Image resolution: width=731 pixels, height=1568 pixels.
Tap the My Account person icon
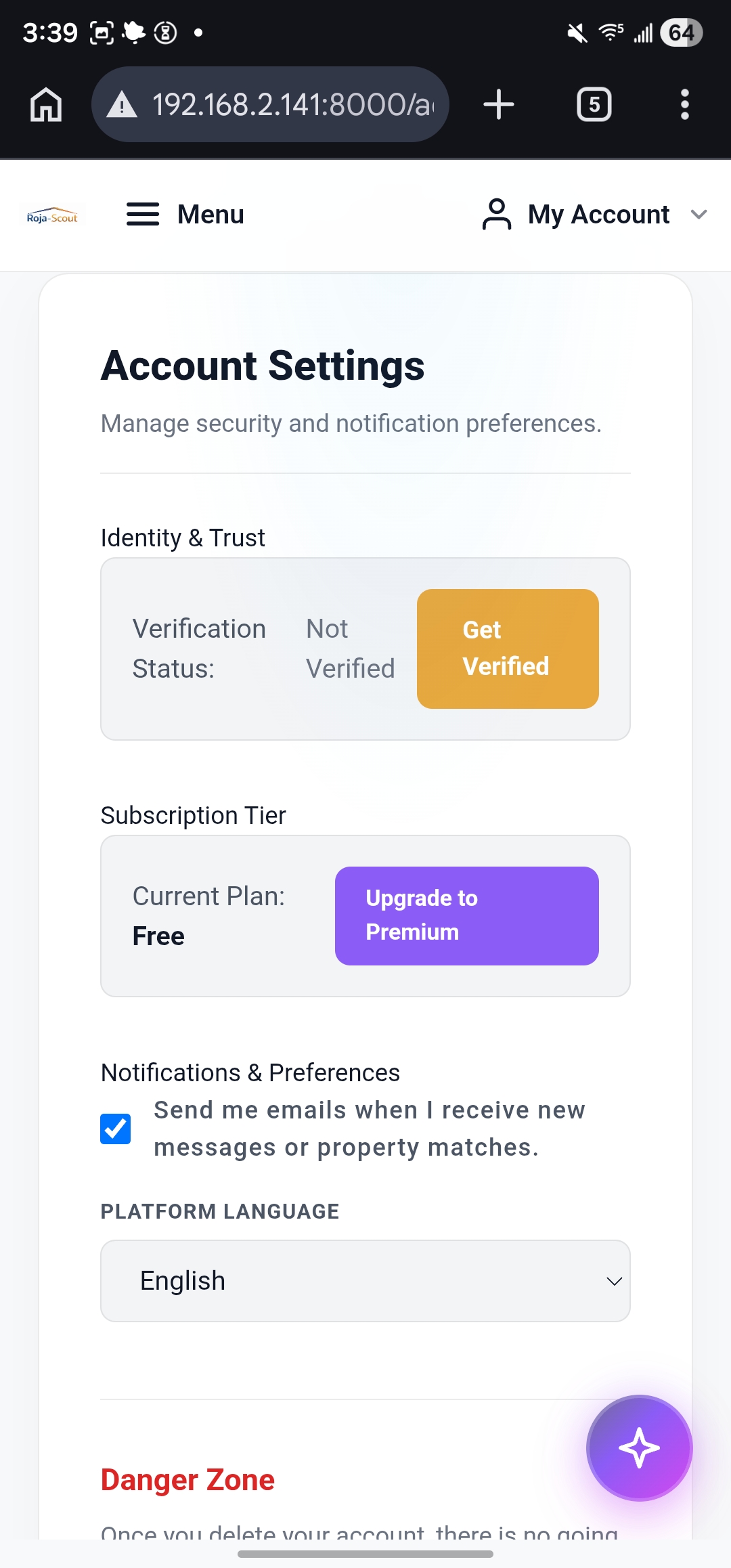tap(497, 215)
